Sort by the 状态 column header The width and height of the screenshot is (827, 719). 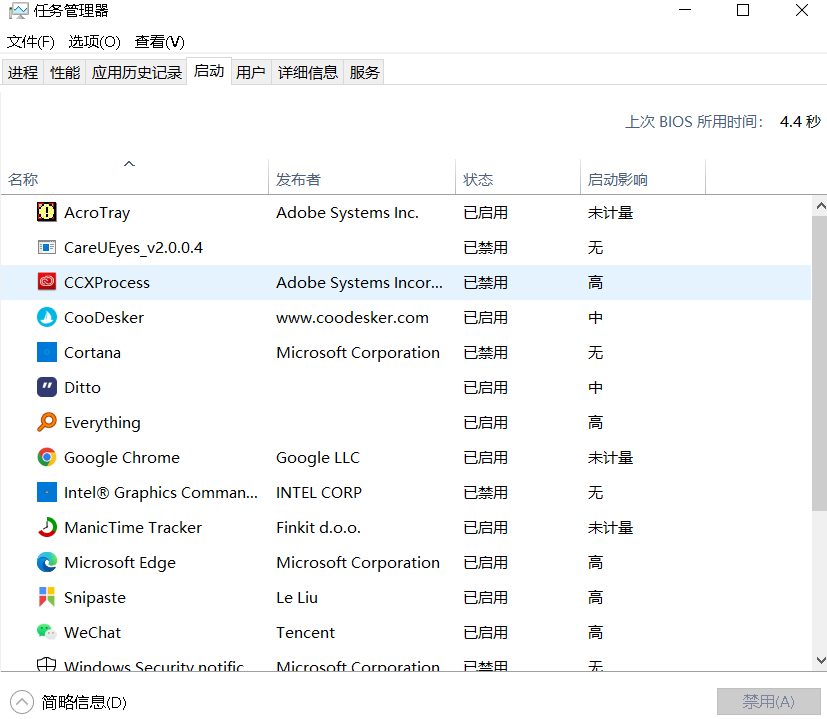tap(518, 177)
